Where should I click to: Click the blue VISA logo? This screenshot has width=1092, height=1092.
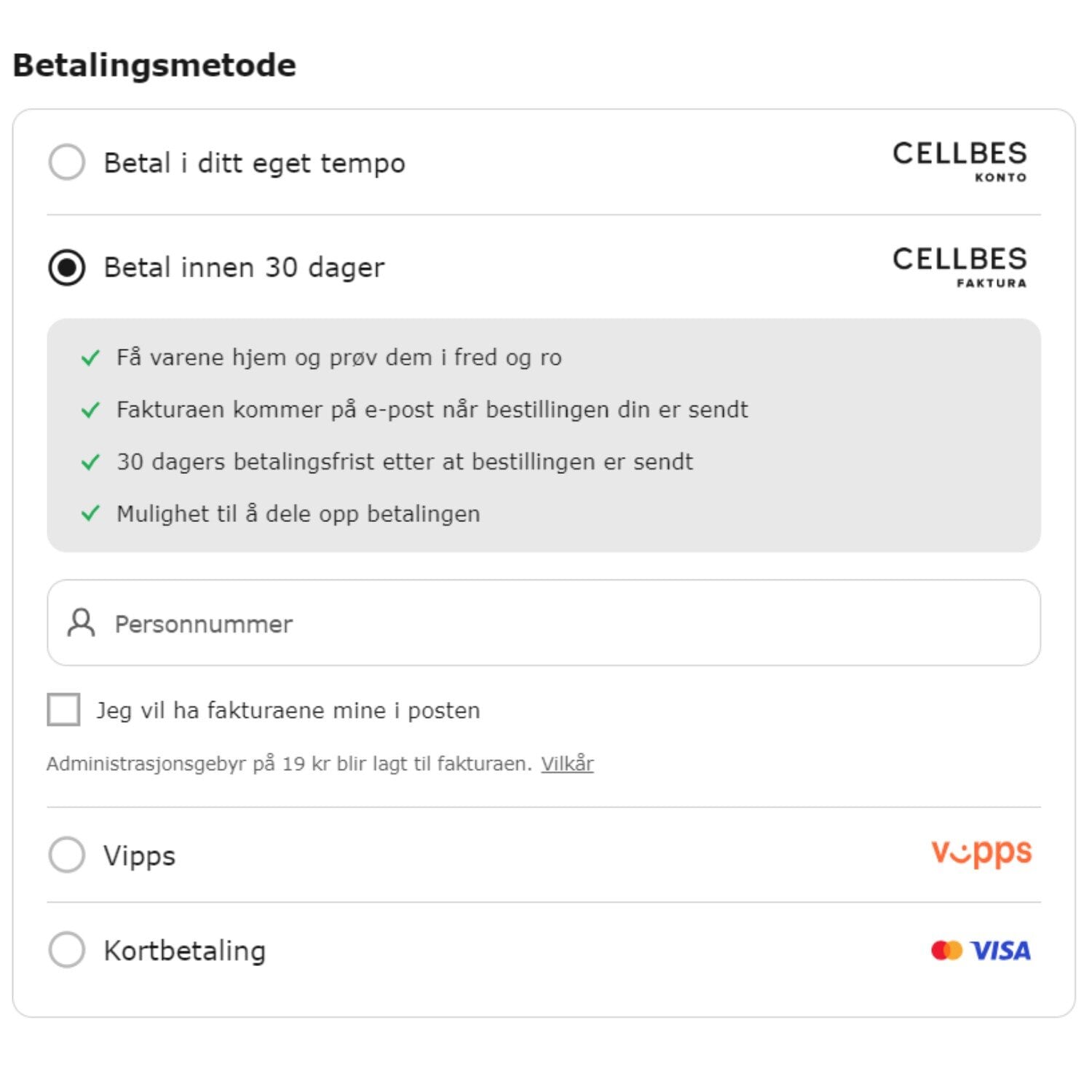[x=1000, y=950]
